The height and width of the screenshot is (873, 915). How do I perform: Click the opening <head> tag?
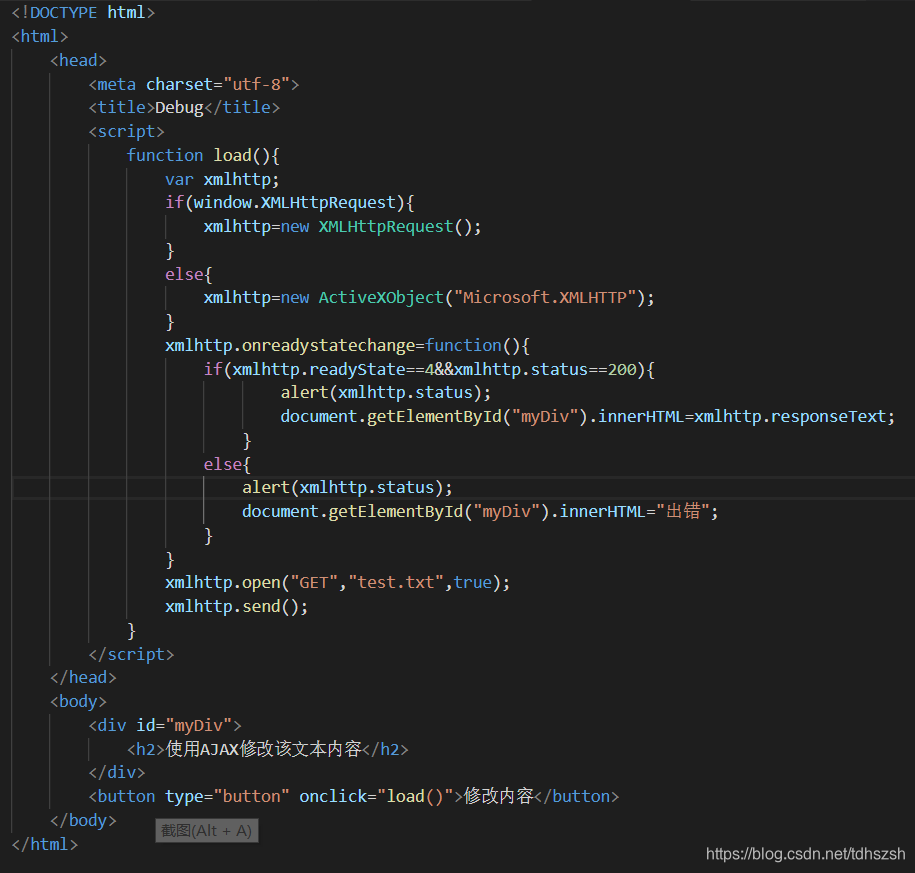[78, 61]
